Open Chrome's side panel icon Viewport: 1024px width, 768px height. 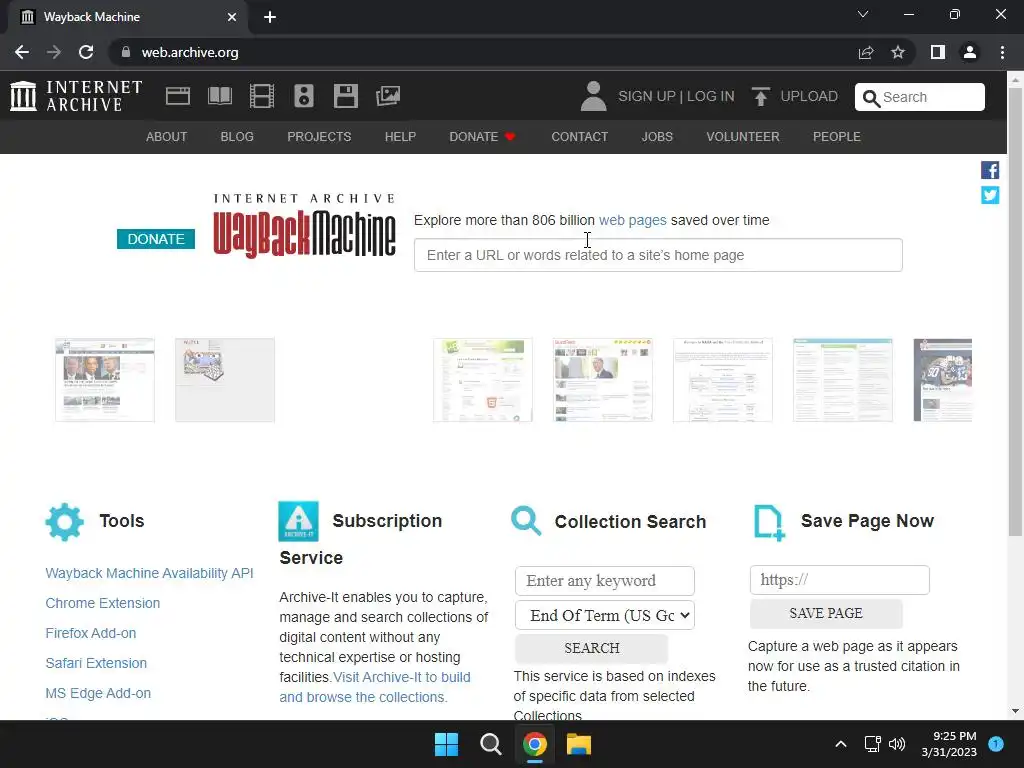(938, 52)
